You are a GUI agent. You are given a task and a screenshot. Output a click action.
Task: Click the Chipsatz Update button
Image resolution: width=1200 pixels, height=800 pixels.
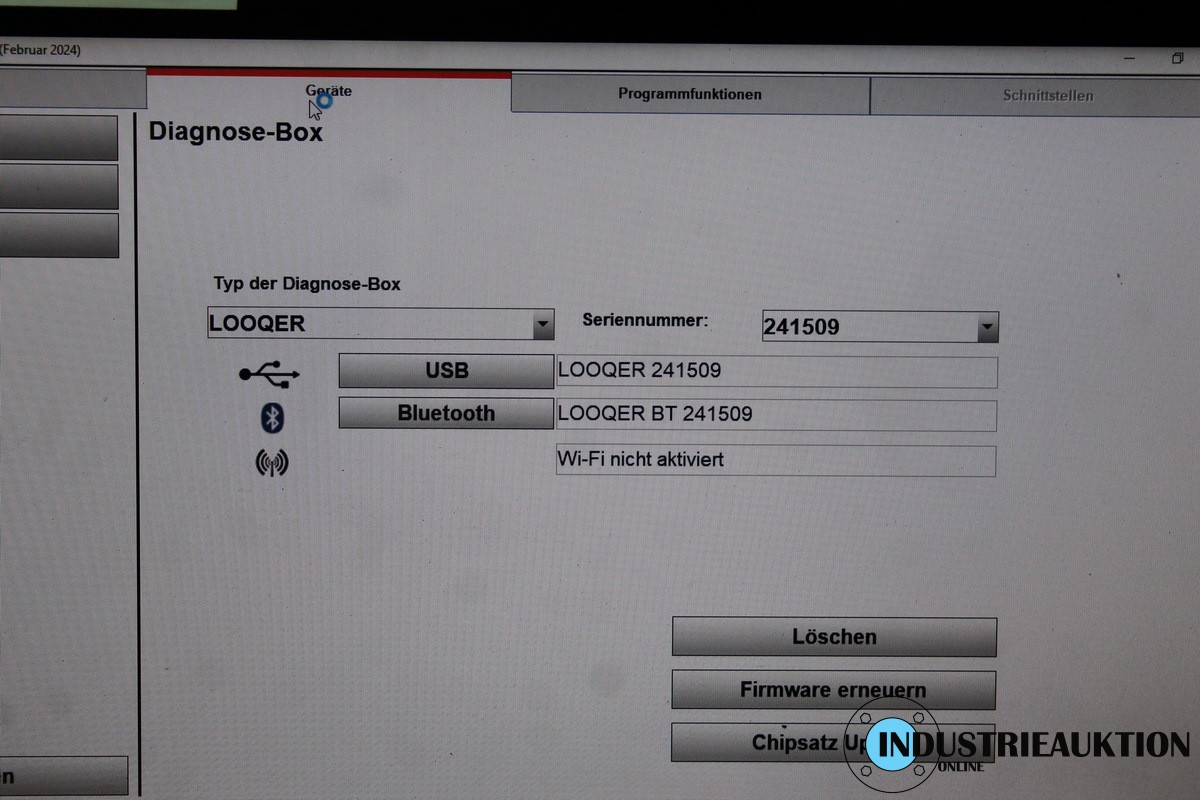point(833,743)
